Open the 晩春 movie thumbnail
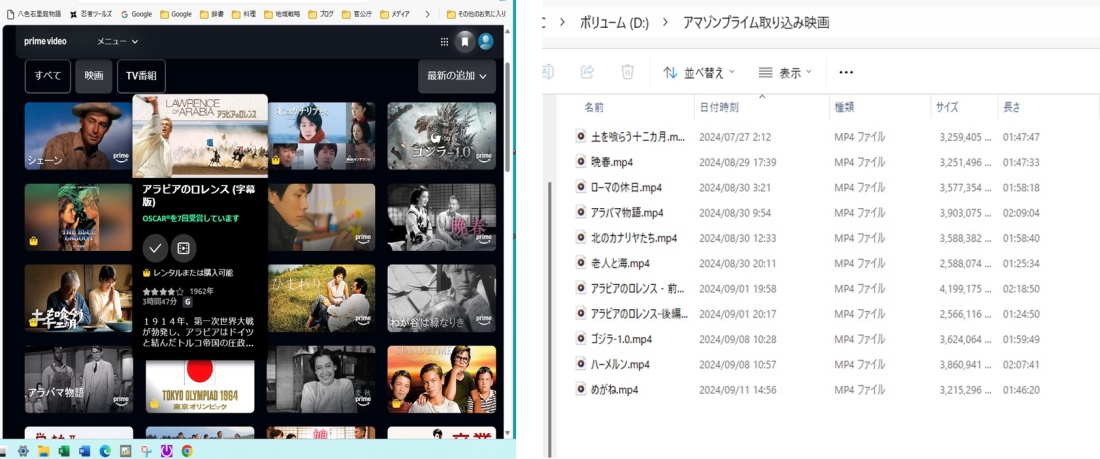1100x459 pixels. click(442, 218)
